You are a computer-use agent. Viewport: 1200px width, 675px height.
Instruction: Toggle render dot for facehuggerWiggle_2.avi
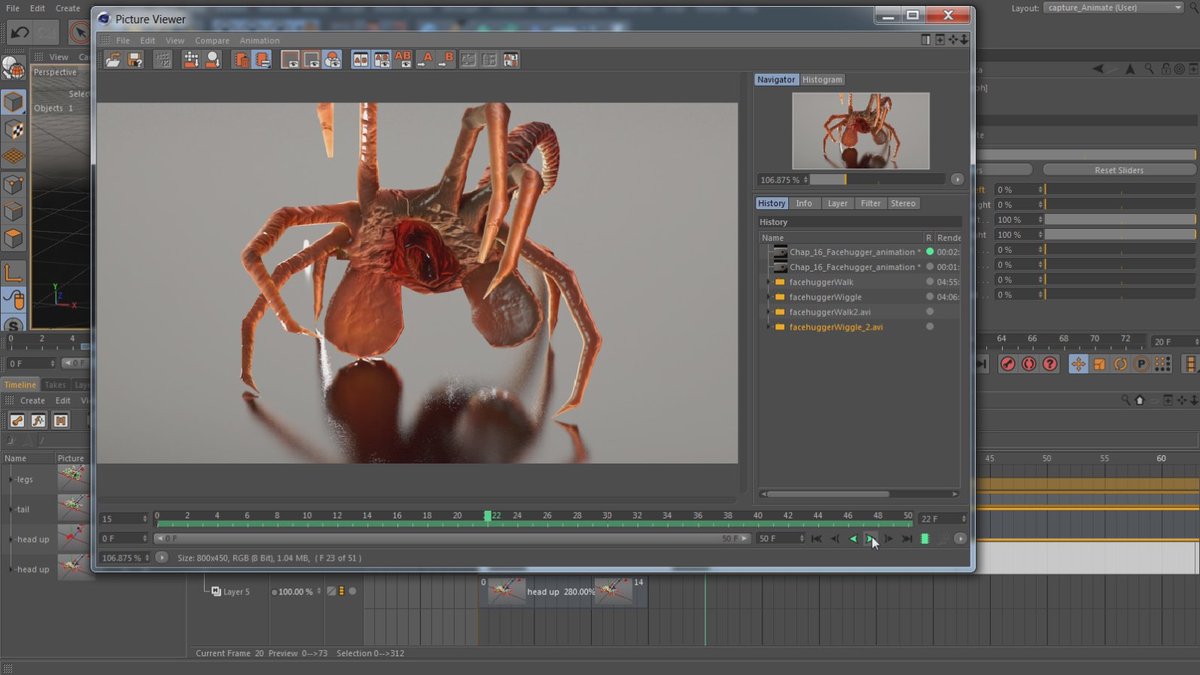click(x=929, y=327)
